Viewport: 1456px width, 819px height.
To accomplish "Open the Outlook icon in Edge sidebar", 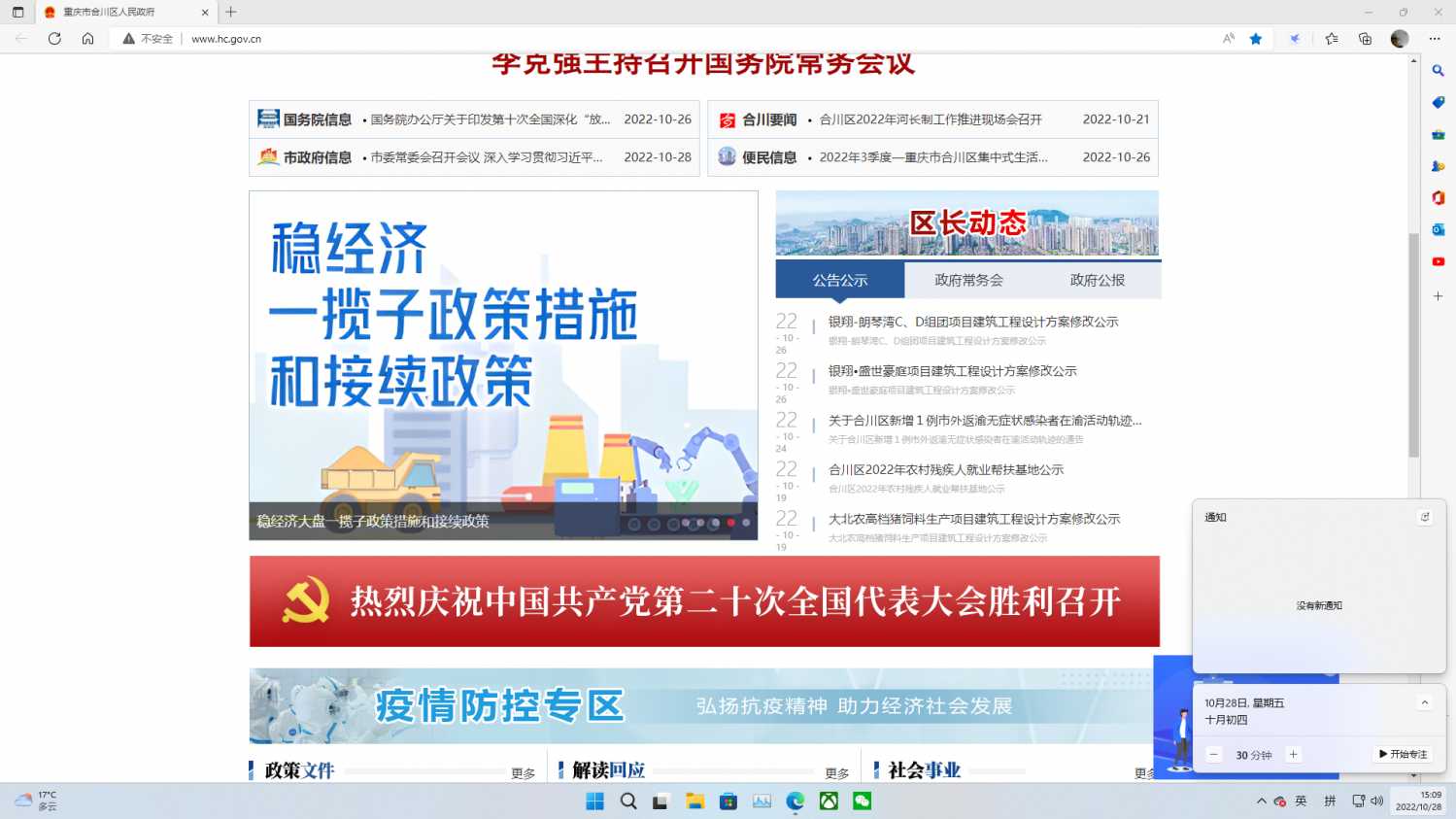I will coord(1438,230).
